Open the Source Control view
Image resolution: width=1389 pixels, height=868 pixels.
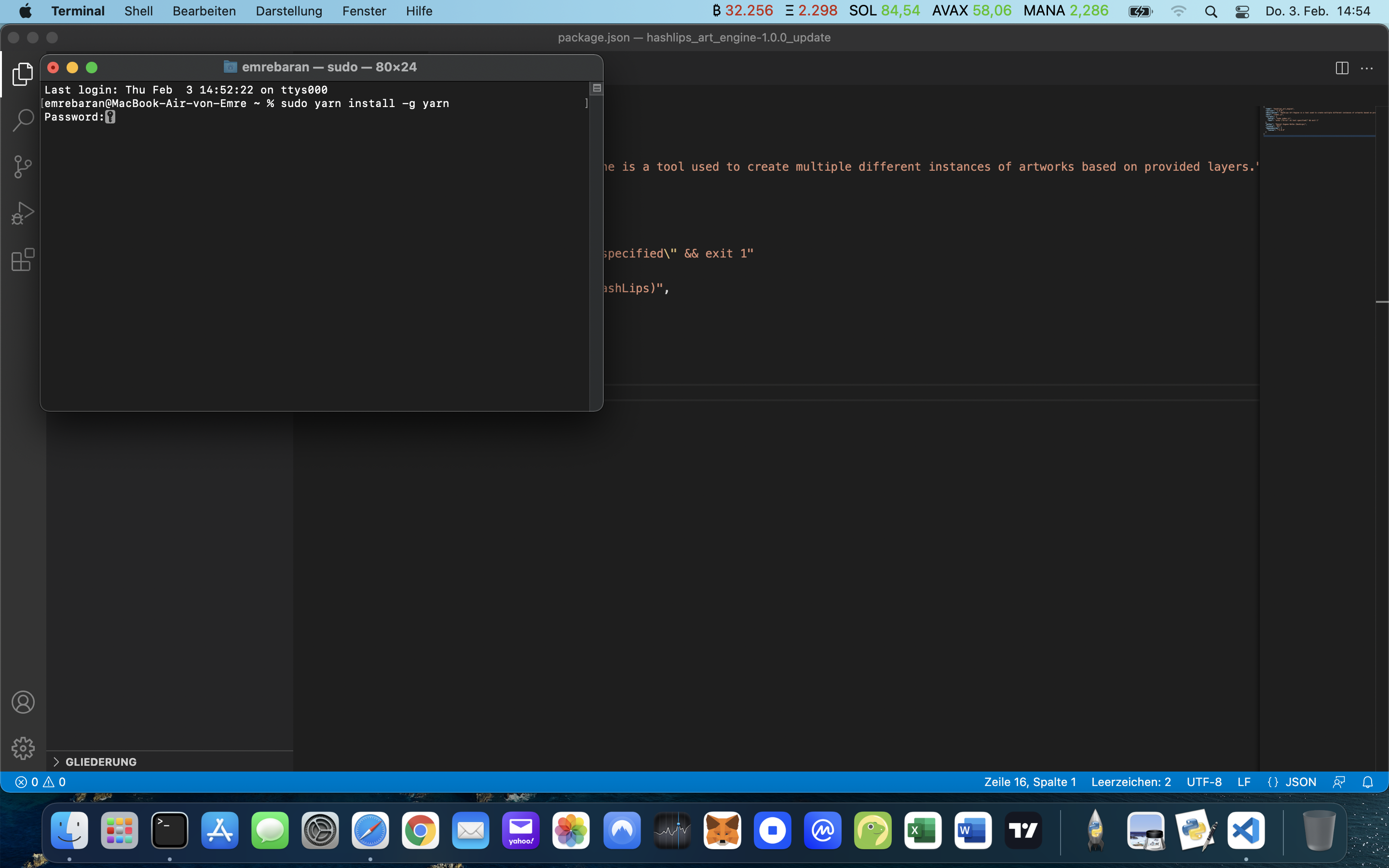point(23,167)
